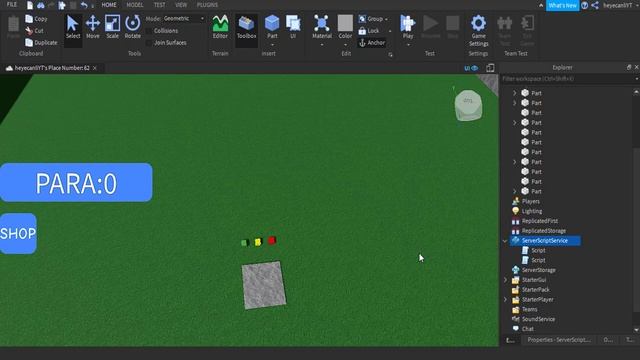Click the Duplicate icon

[29, 42]
